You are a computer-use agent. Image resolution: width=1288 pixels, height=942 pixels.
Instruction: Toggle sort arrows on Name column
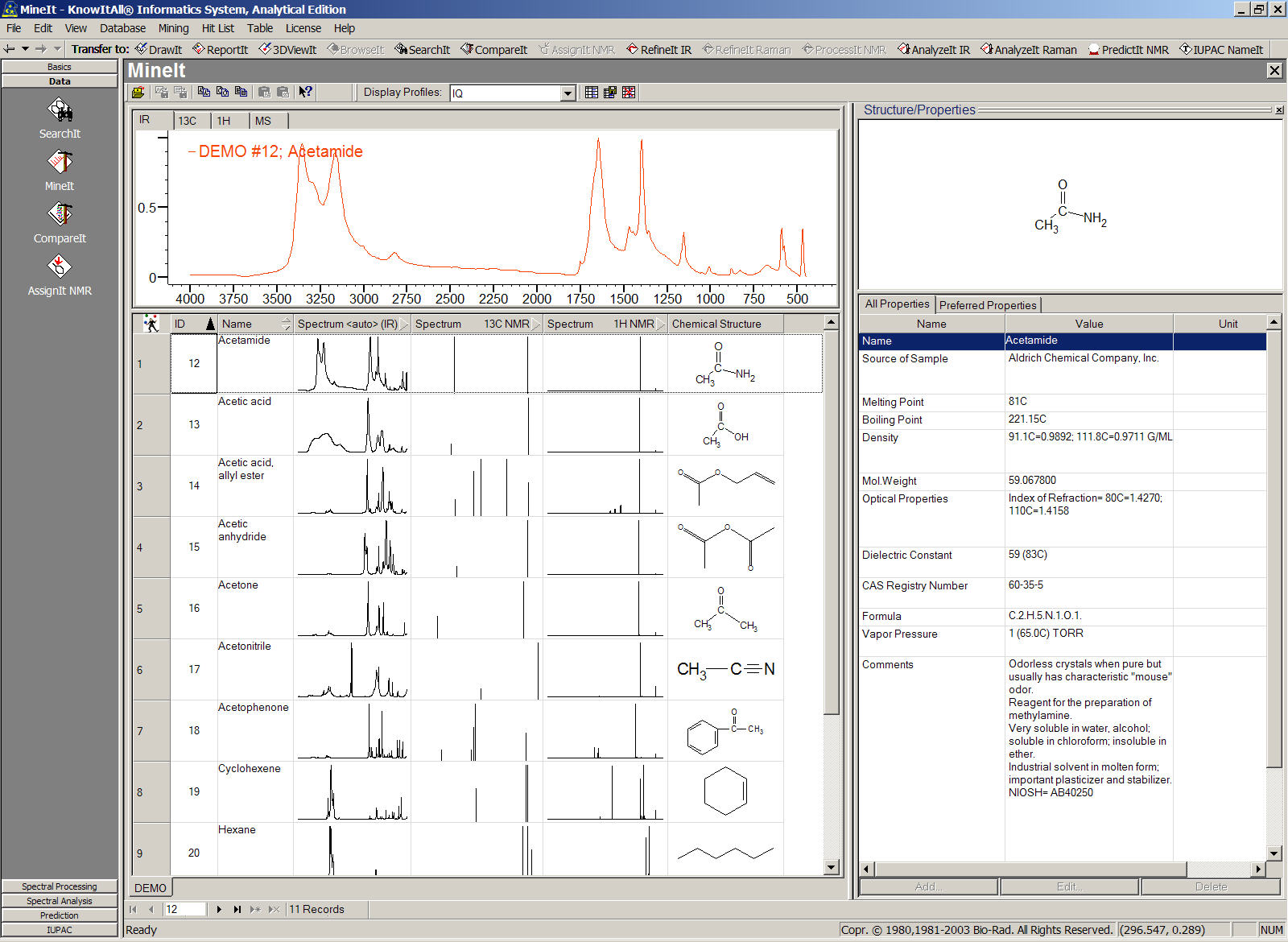click(286, 324)
